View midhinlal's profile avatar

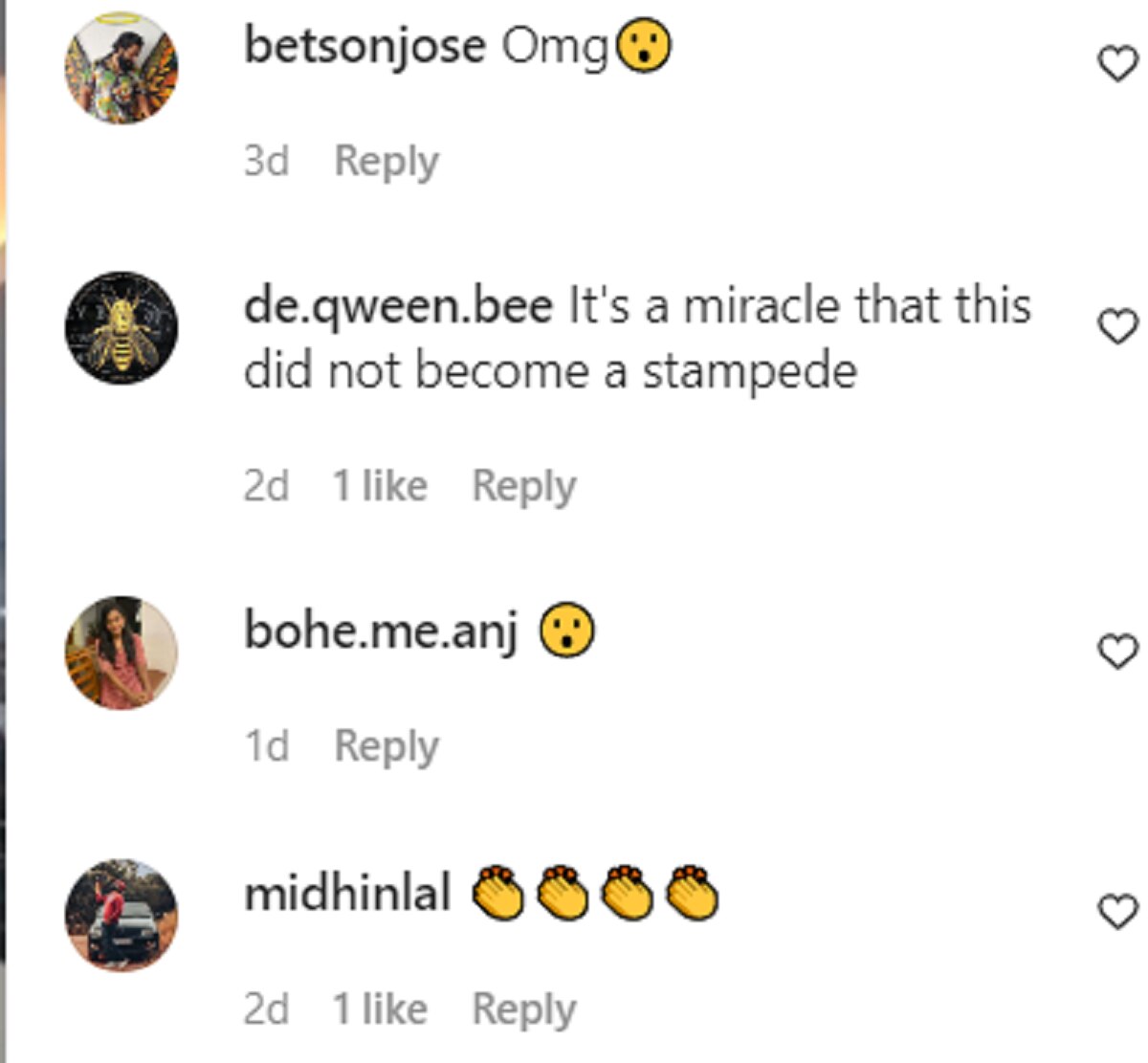[x=121, y=914]
